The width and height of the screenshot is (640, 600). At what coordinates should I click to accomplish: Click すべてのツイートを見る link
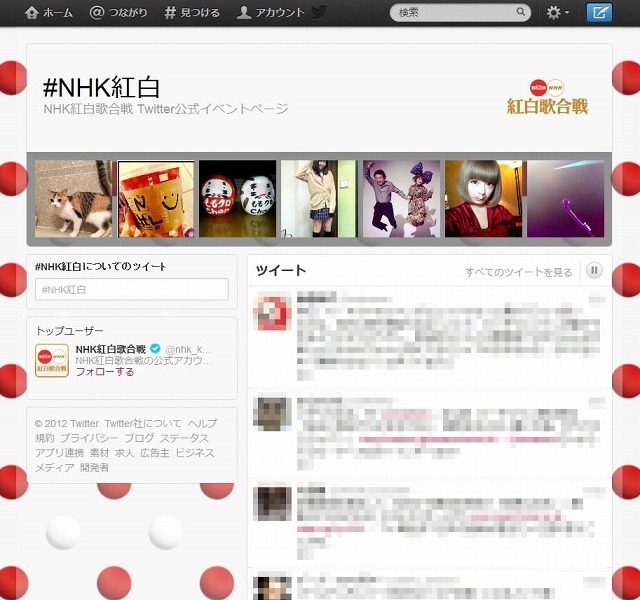point(519,272)
